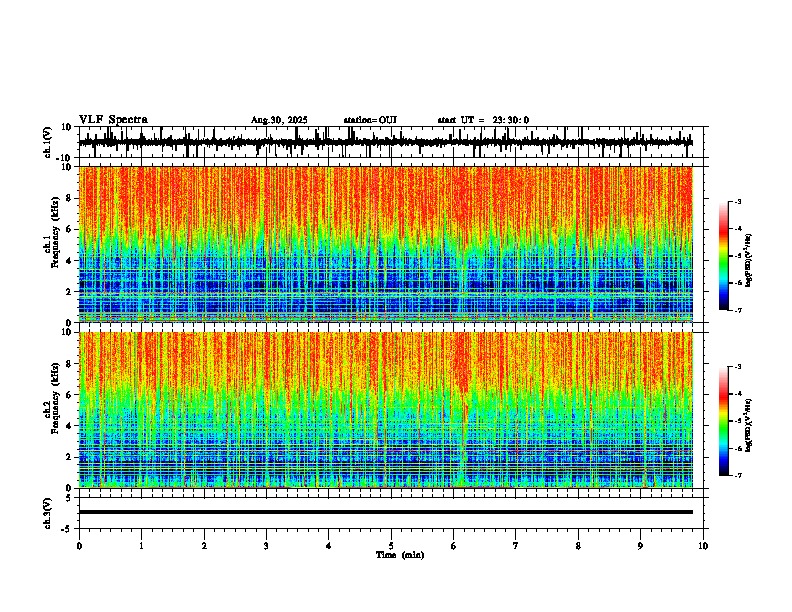Click time axis tick label "9"
Image resolution: width=792 pixels, height=612 pixels.
640,546
